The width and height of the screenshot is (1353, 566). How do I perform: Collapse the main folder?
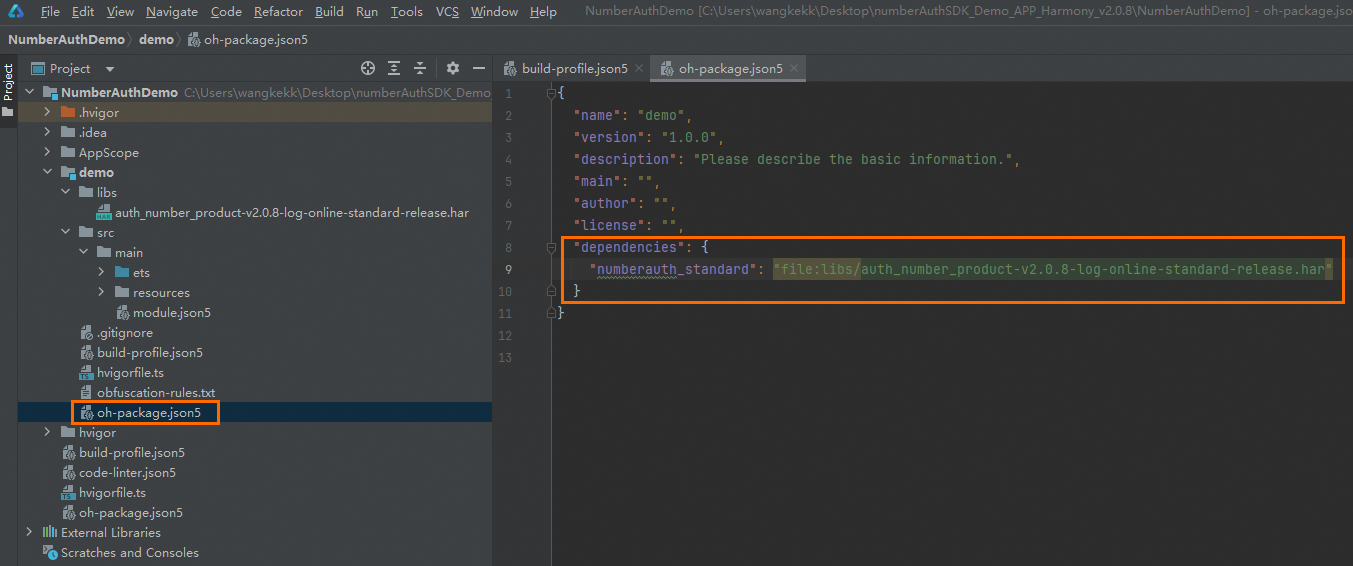click(83, 252)
